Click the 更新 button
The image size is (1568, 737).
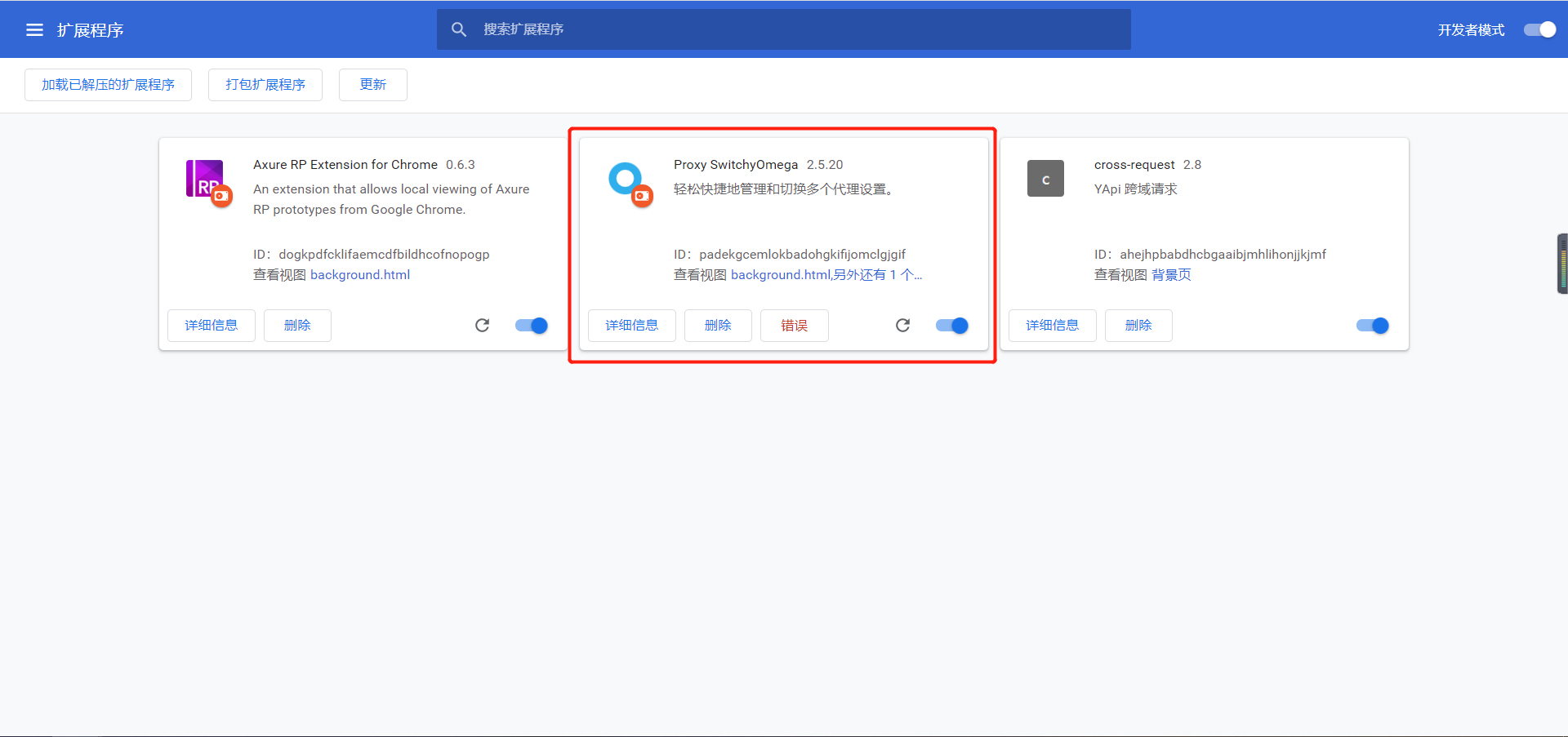[372, 84]
